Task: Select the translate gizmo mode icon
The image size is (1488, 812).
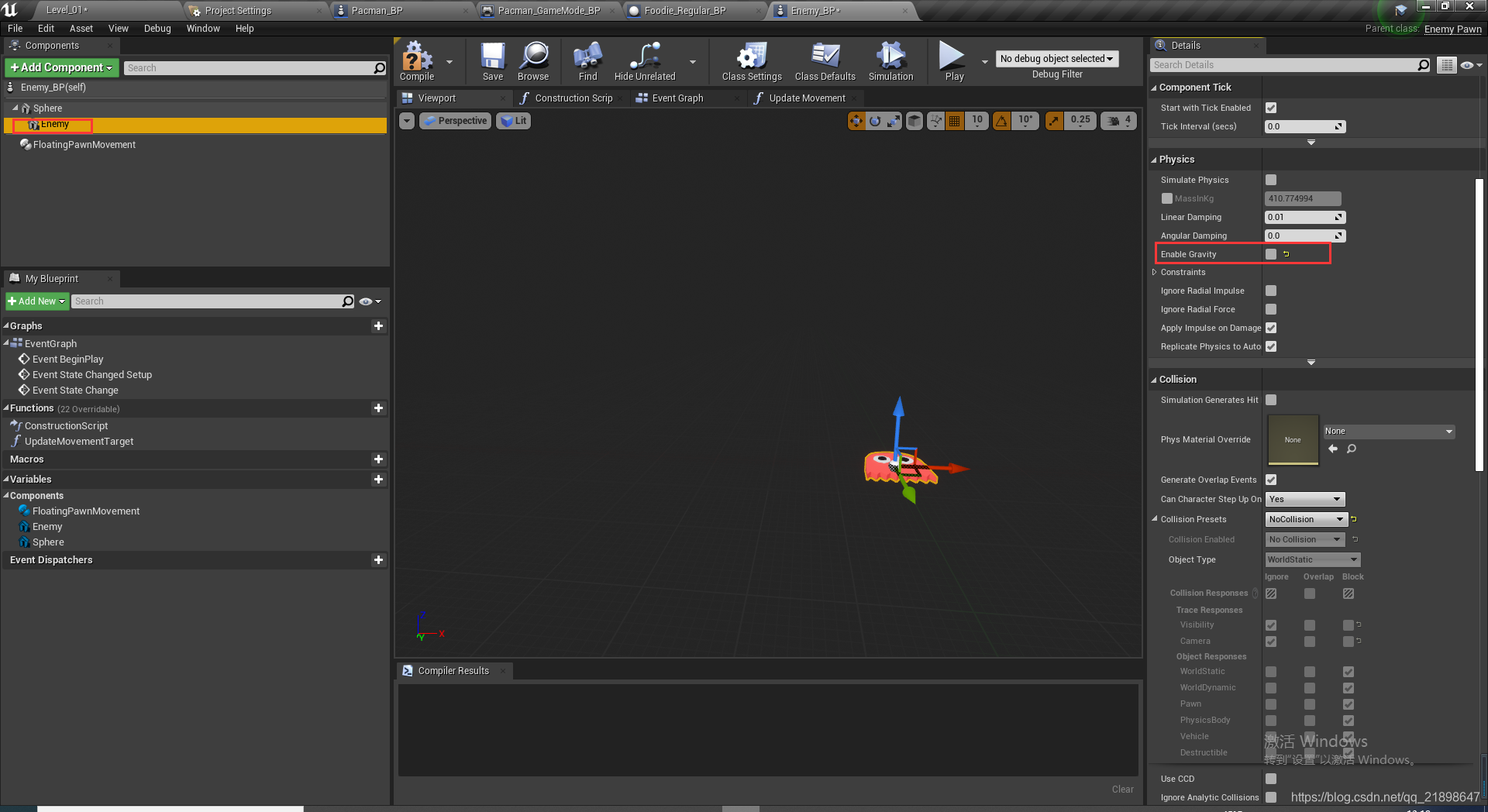Action: (856, 121)
